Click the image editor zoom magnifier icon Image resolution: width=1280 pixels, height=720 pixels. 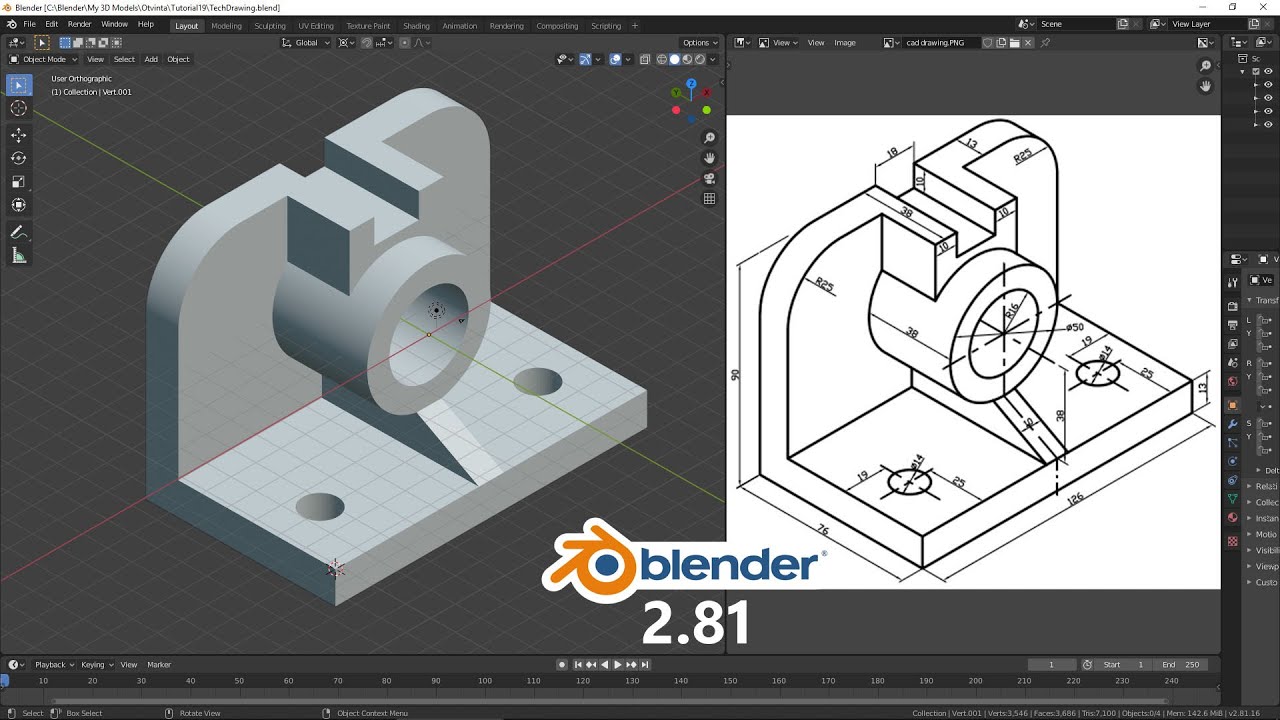[1206, 66]
